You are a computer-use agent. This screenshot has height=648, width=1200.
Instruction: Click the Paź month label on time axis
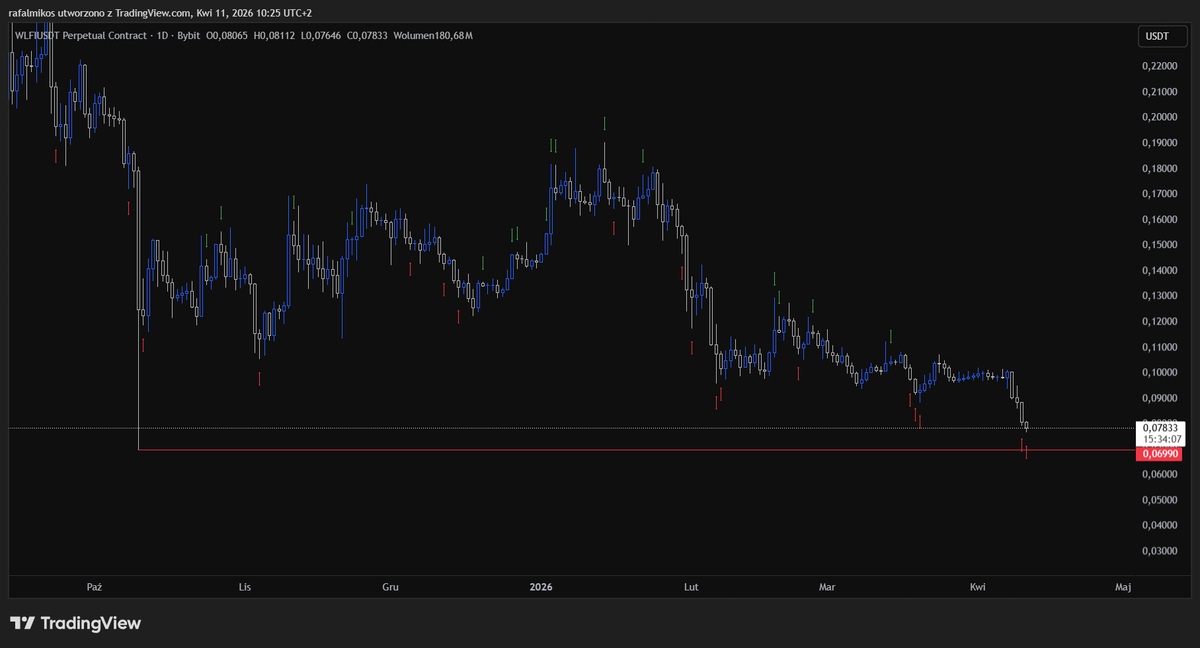pos(94,587)
